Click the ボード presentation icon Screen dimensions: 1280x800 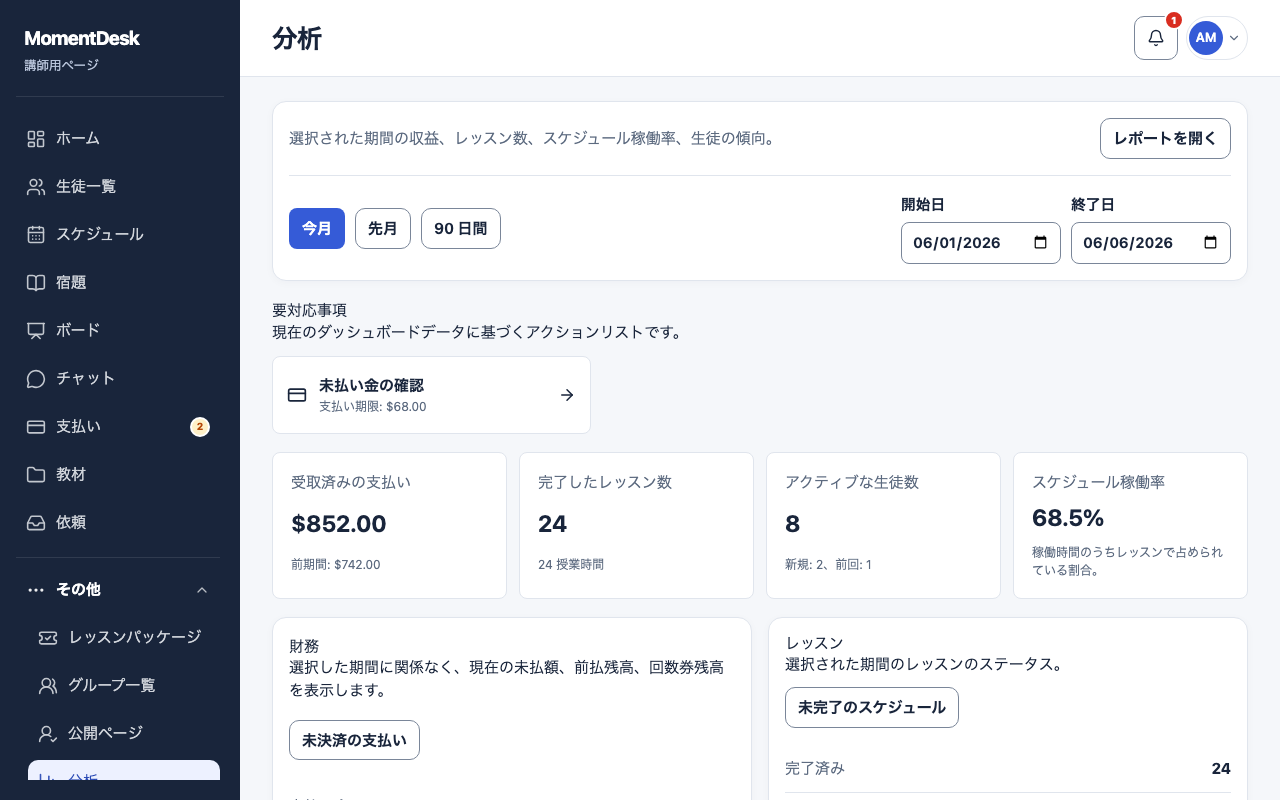click(x=36, y=331)
